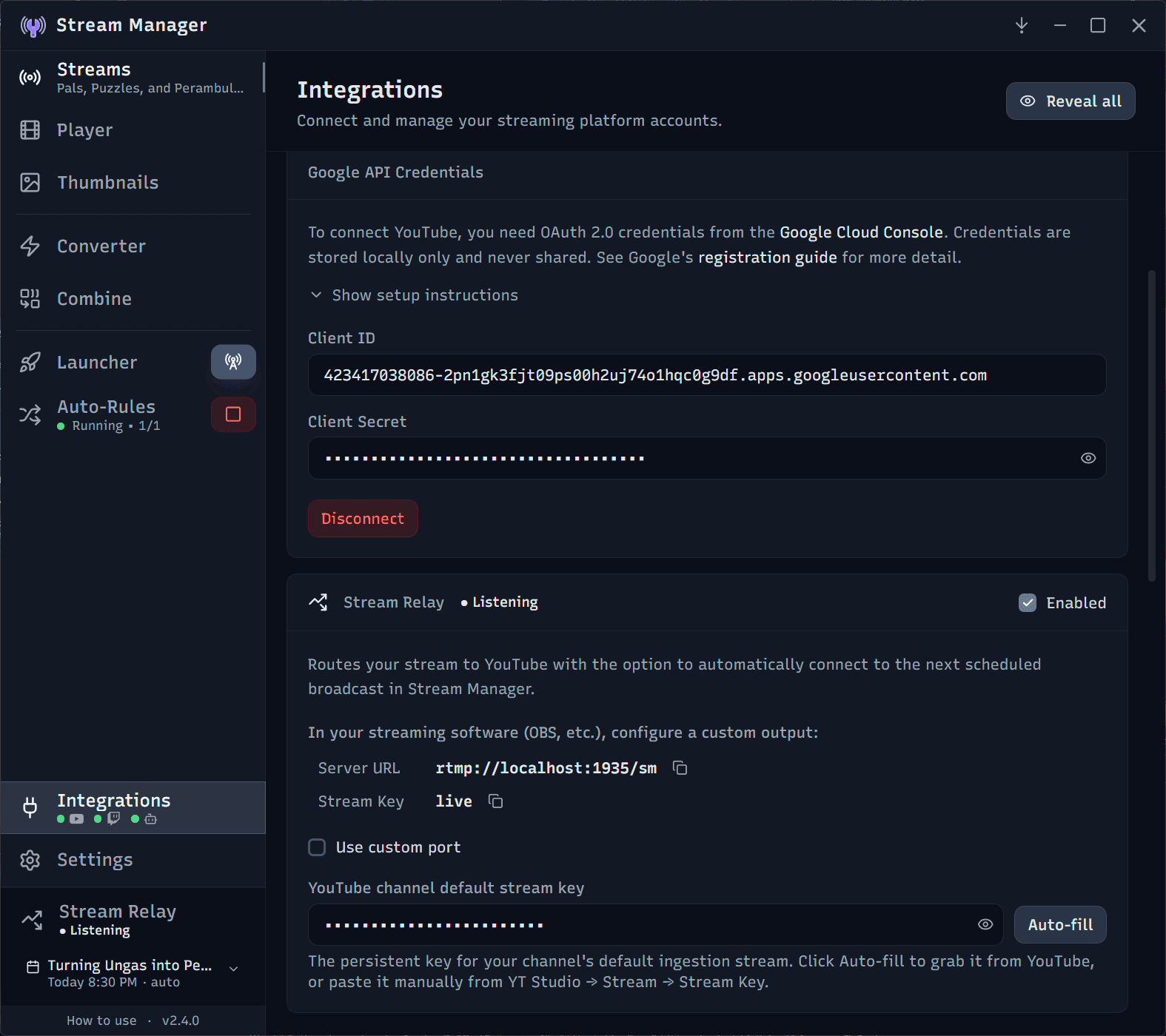1166x1036 pixels.
Task: Click the live stream key value
Action: point(454,801)
